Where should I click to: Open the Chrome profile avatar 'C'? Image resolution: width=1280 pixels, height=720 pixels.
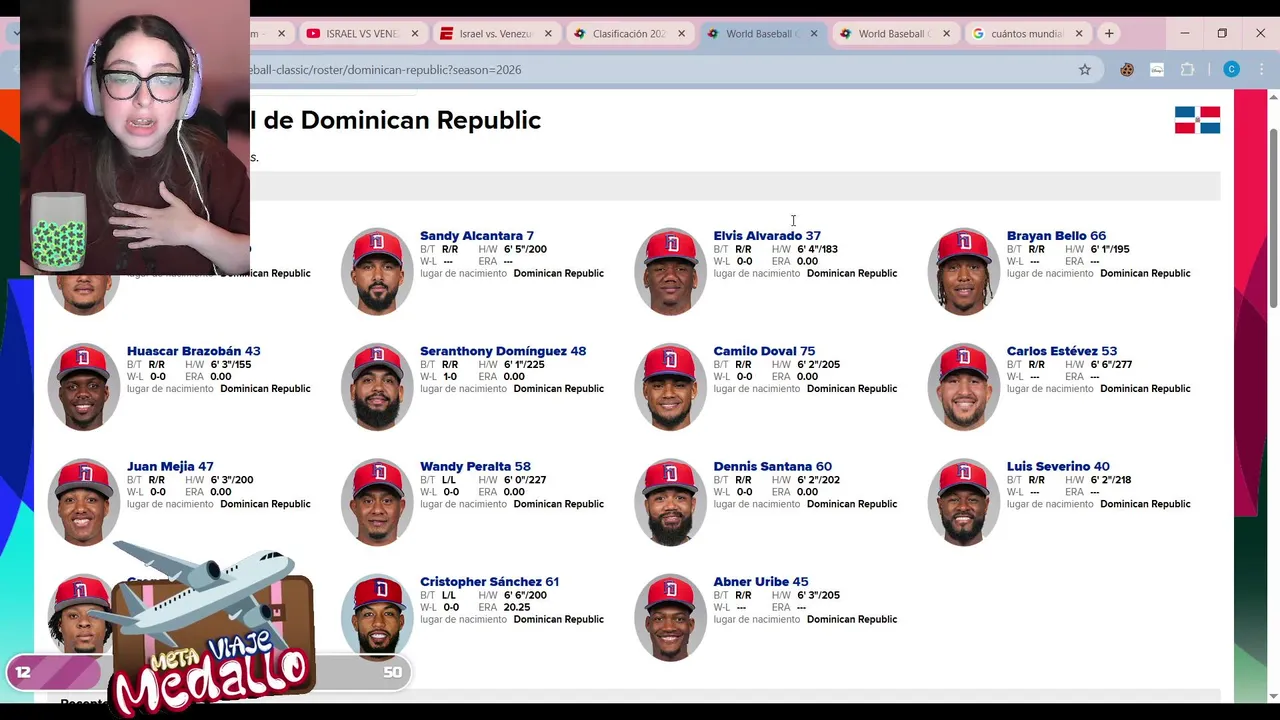pyautogui.click(x=1231, y=70)
